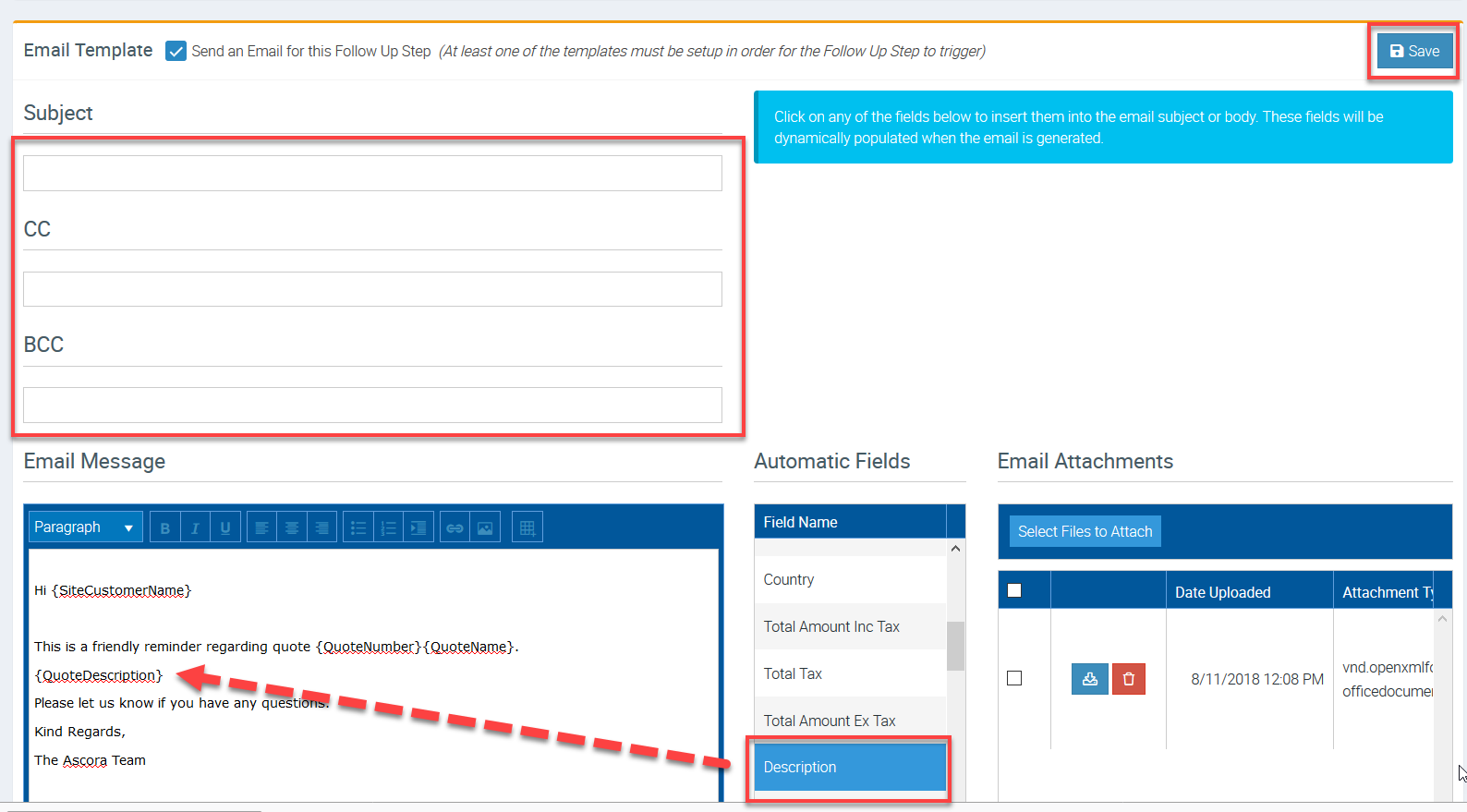The height and width of the screenshot is (812, 1467).
Task: Apply italic formatting in message toolbar
Action: point(195,527)
